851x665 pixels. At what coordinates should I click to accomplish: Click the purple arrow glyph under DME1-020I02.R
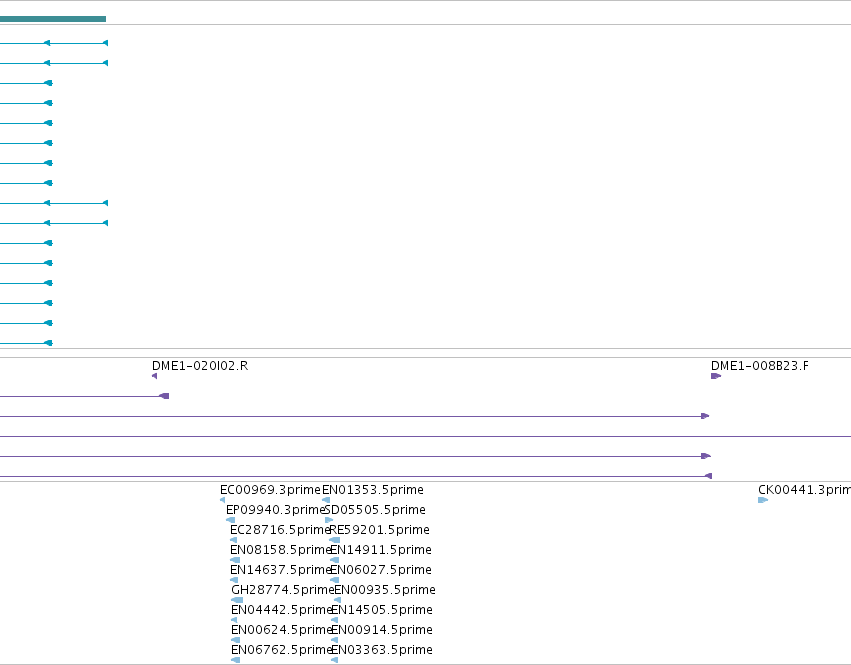click(x=155, y=376)
